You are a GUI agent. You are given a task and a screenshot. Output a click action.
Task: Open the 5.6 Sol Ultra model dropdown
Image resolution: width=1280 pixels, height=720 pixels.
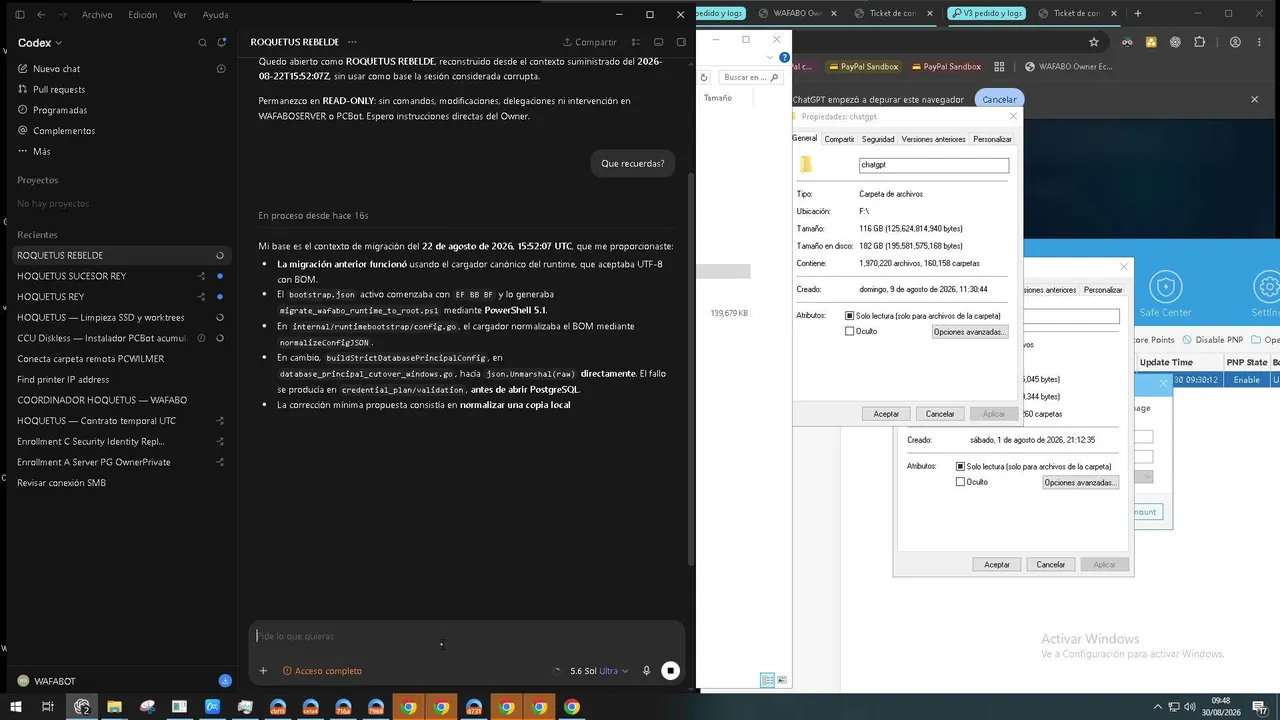pyautogui.click(x=599, y=671)
